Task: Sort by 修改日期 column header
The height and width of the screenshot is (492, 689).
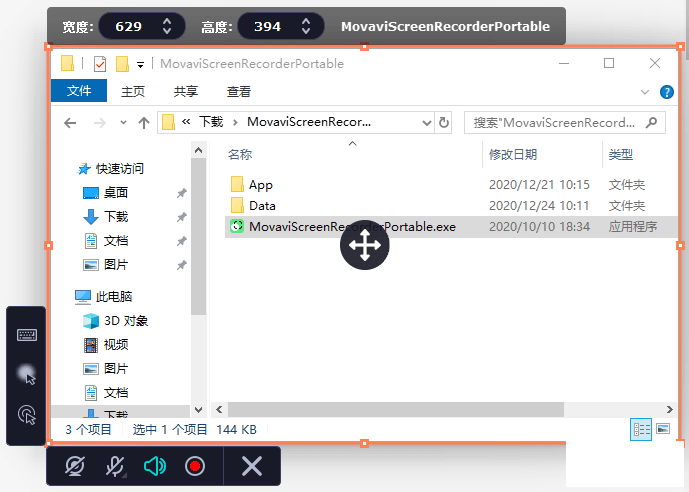Action: point(513,155)
